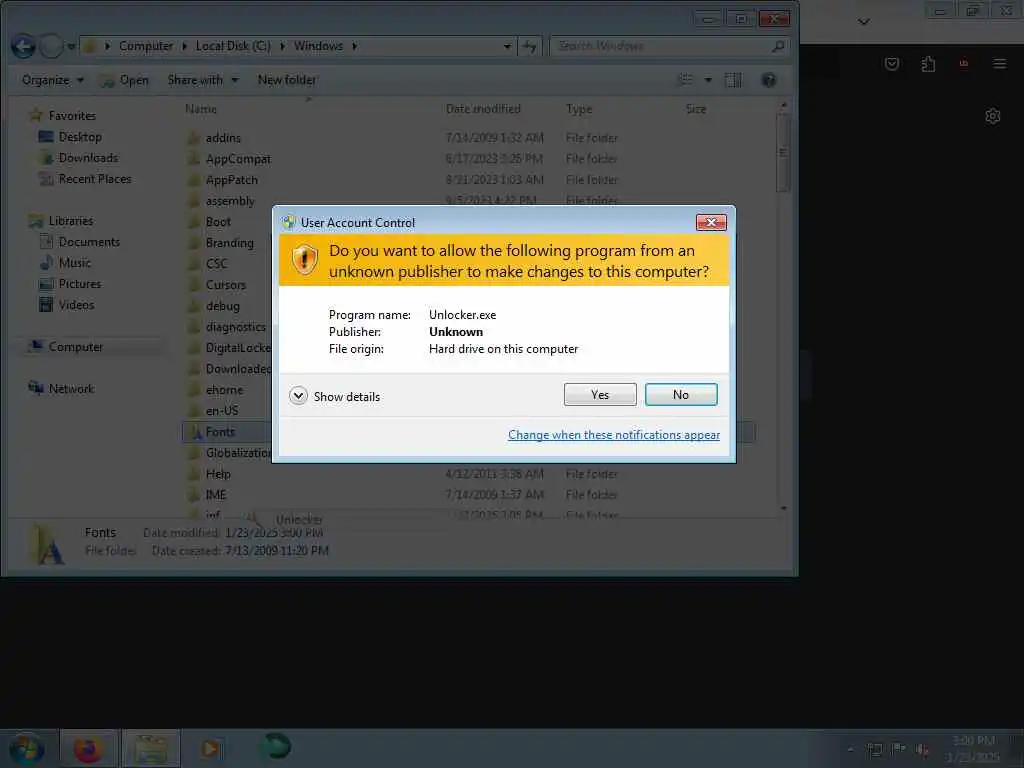Click Yes to allow Unlocker.exe
Viewport: 1024px width, 768px height.
600,394
